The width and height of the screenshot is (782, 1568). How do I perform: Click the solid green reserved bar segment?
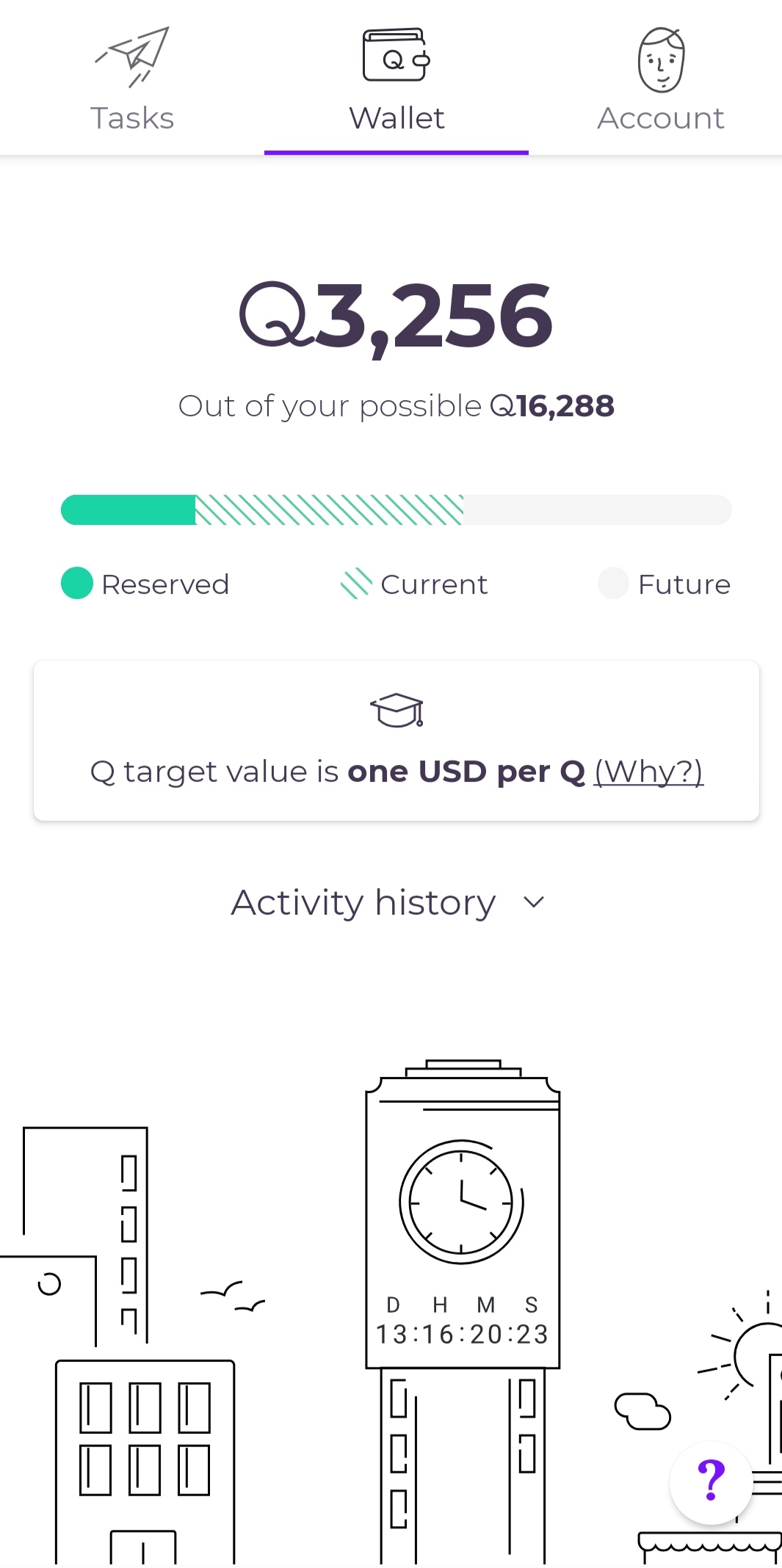[x=128, y=509]
